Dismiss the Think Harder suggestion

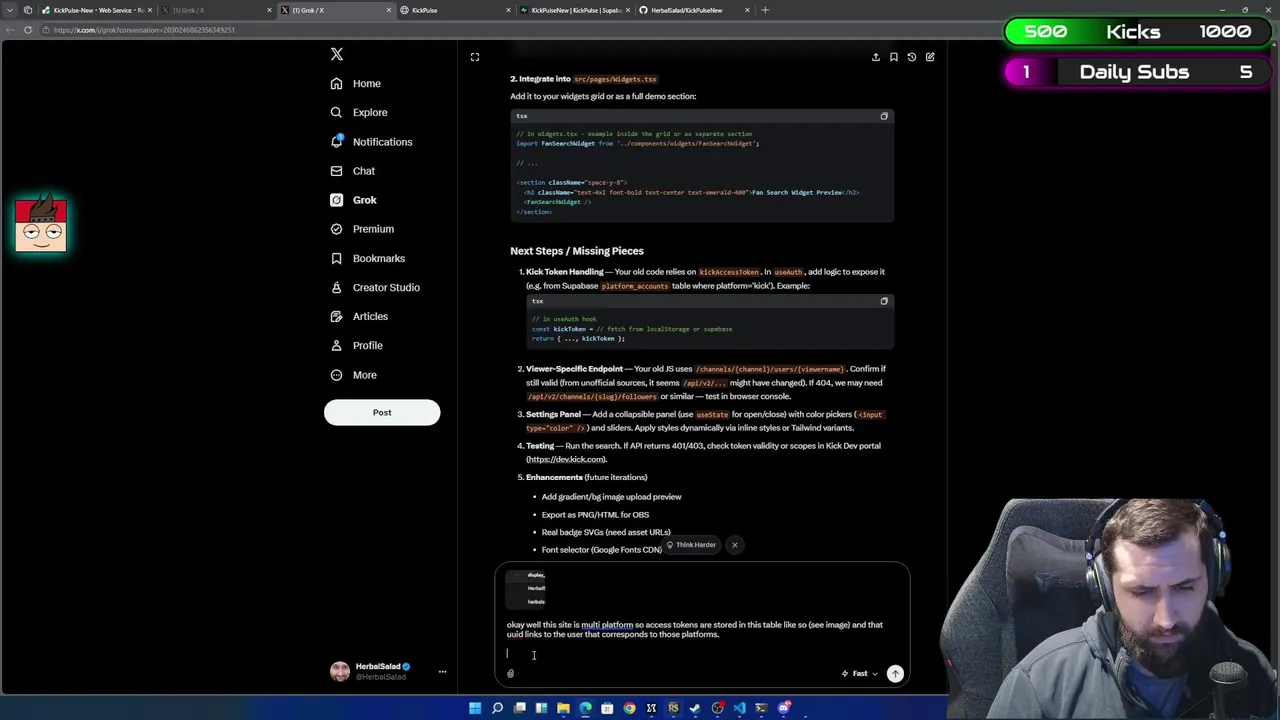click(x=734, y=545)
